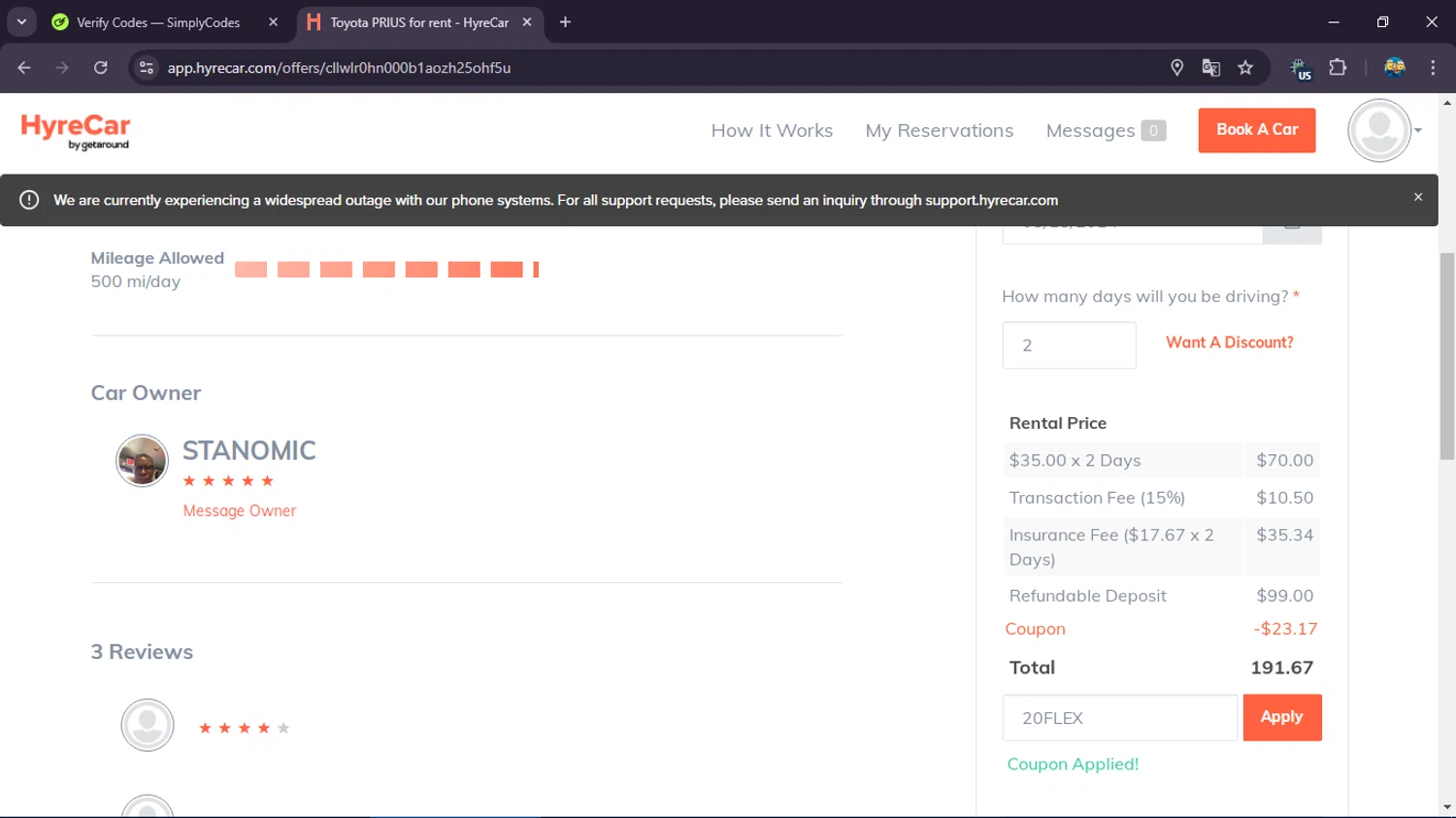1456x818 pixels.
Task: Click STANOMIC's five-star rating
Action: (x=228, y=481)
